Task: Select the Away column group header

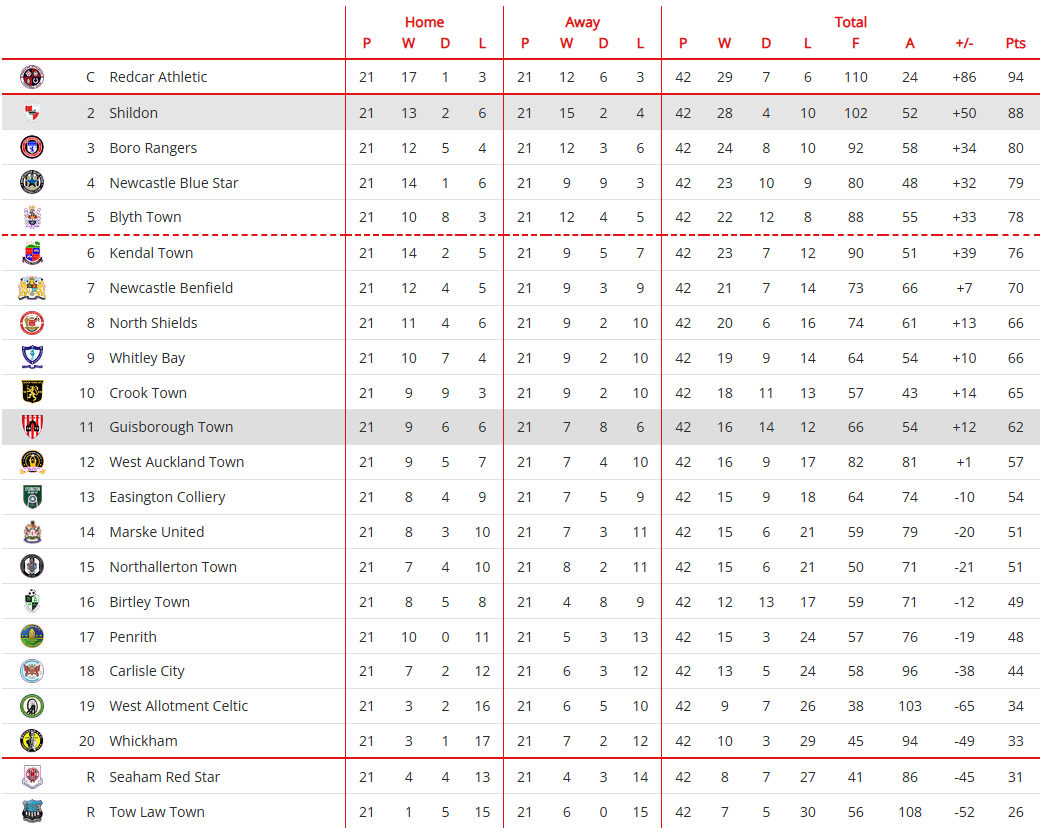Action: [x=582, y=22]
